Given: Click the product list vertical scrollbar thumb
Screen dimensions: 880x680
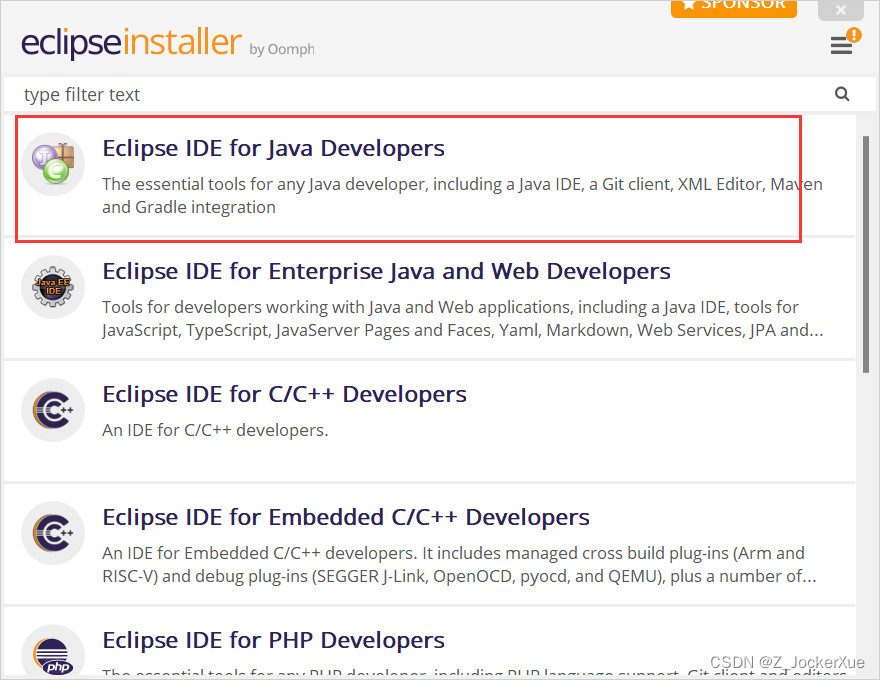Looking at the screenshot, I should [x=866, y=254].
